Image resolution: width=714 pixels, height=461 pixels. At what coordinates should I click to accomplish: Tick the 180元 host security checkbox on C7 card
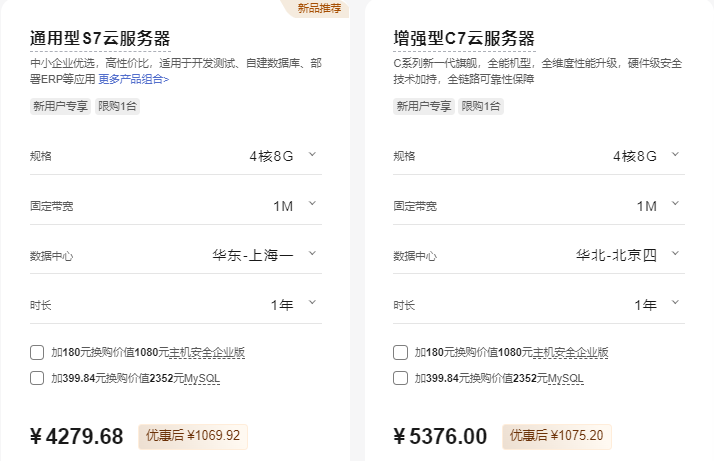(400, 353)
